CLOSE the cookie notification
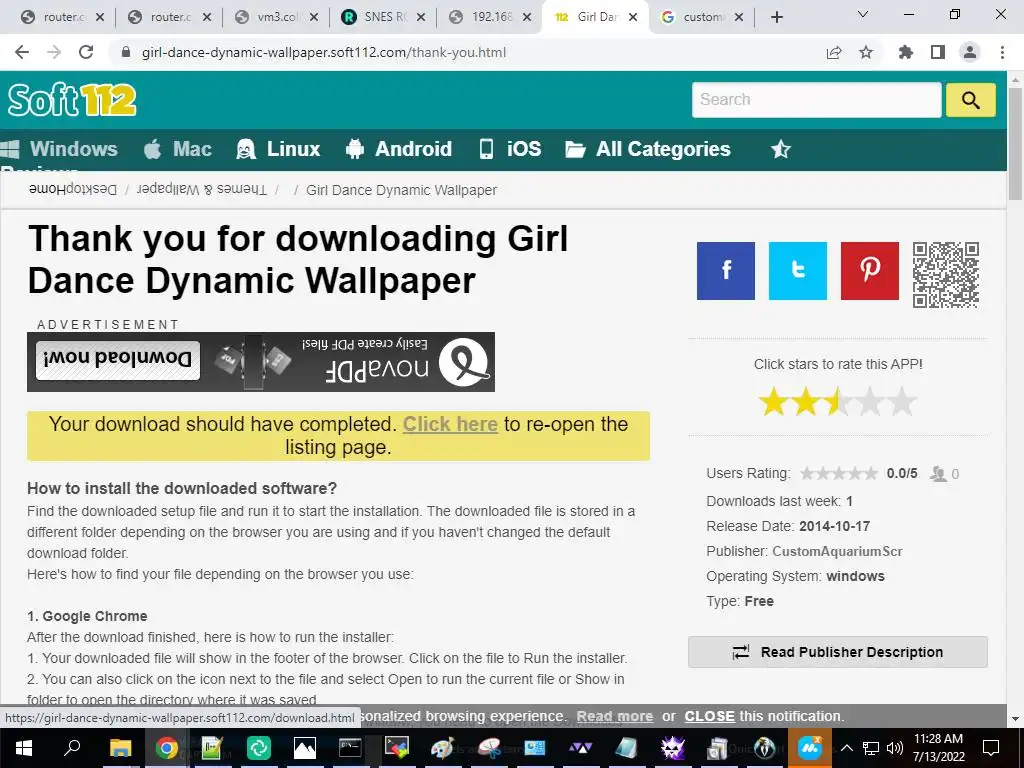Screen dimensions: 1024x768 pyautogui.click(x=709, y=716)
